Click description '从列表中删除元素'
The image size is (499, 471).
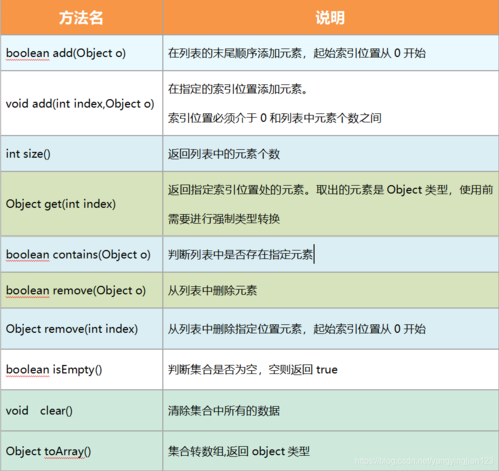tap(212, 291)
